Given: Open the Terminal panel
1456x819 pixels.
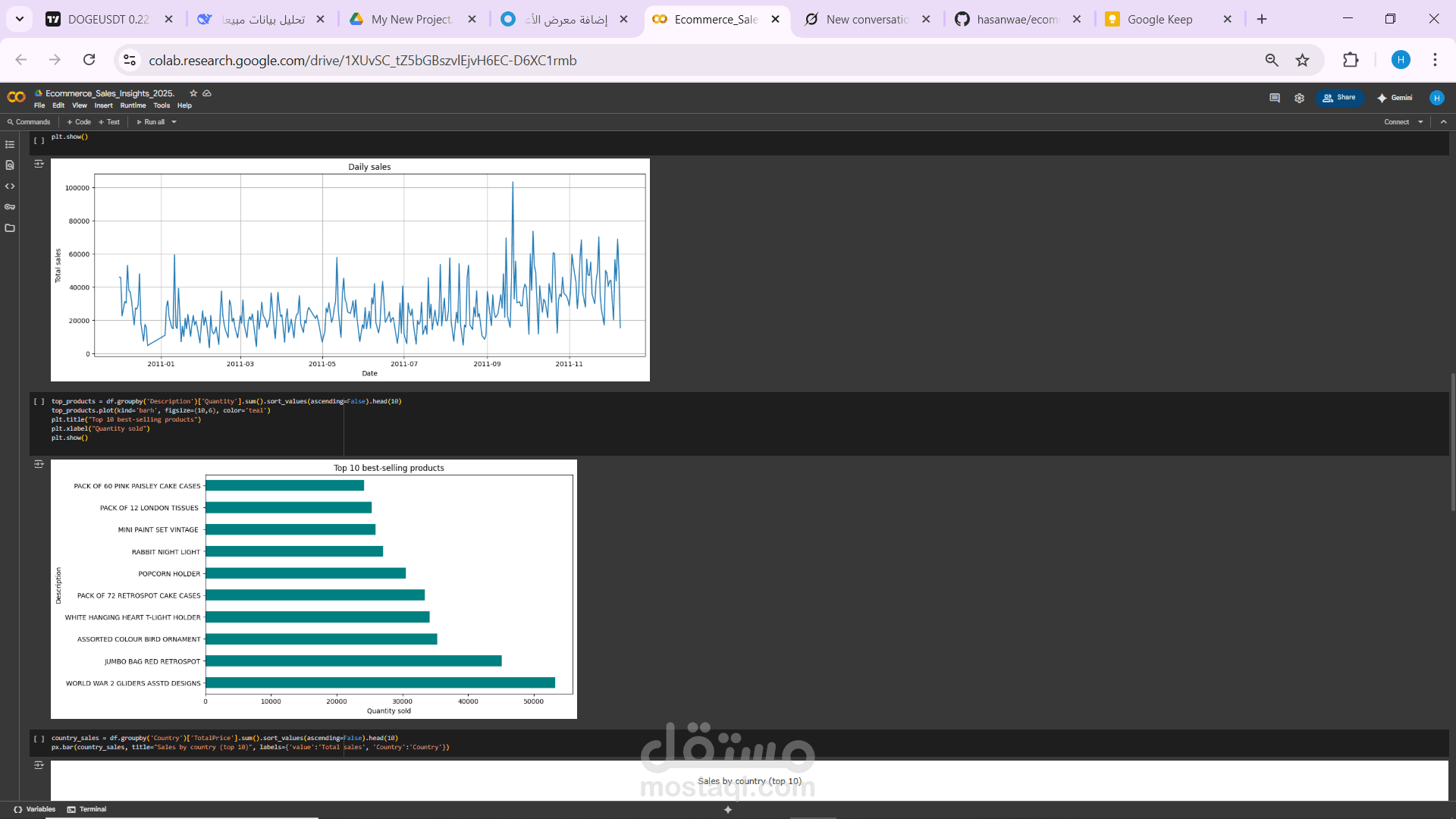Looking at the screenshot, I should 87,810.
